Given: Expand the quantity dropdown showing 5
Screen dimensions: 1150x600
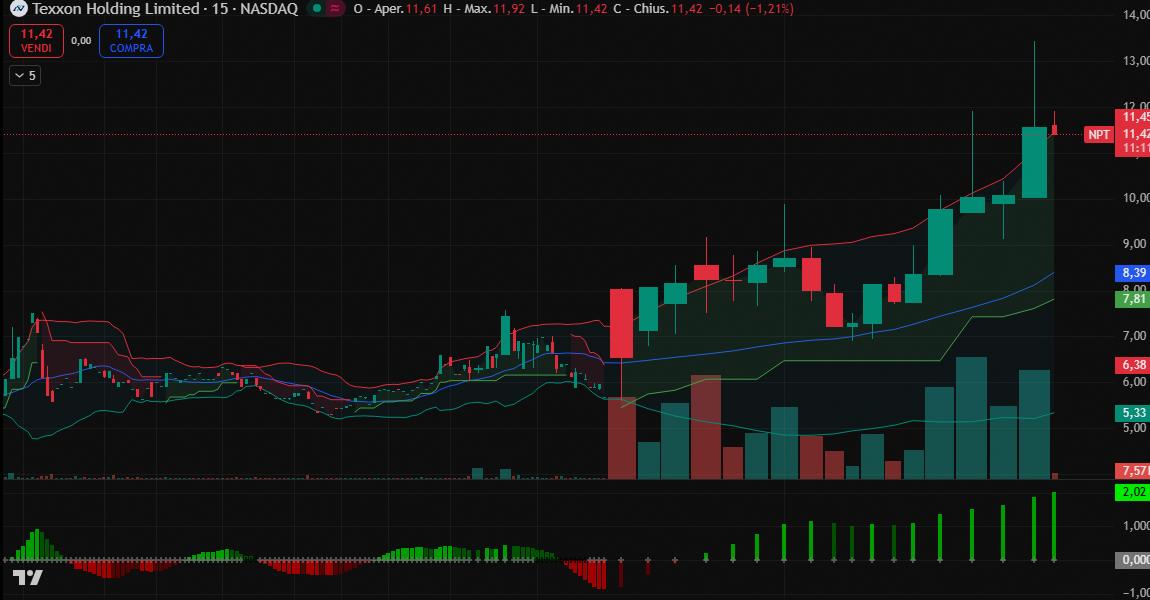Looking at the screenshot, I should point(22,75).
